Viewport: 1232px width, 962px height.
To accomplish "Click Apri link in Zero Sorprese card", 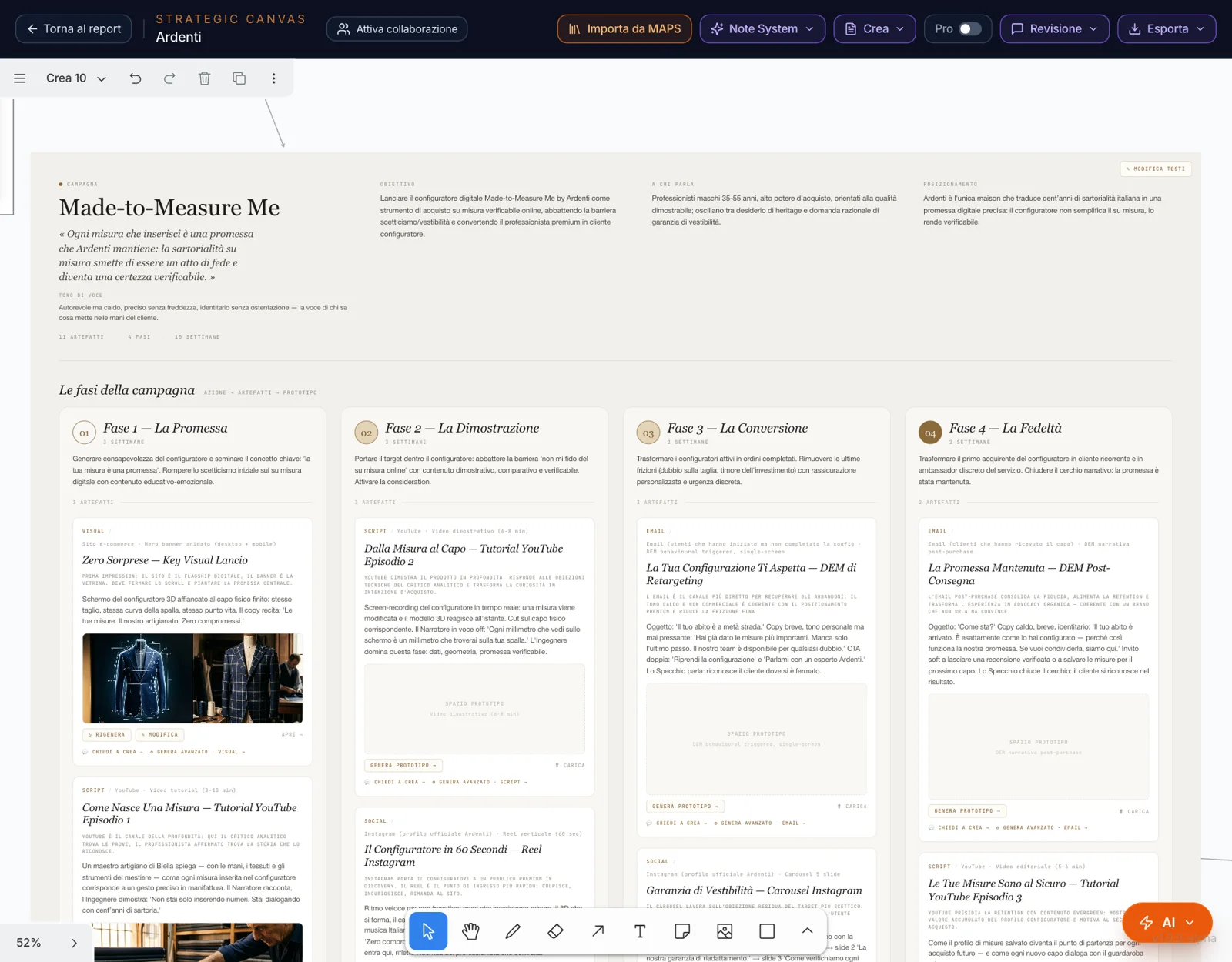I will click(x=292, y=734).
